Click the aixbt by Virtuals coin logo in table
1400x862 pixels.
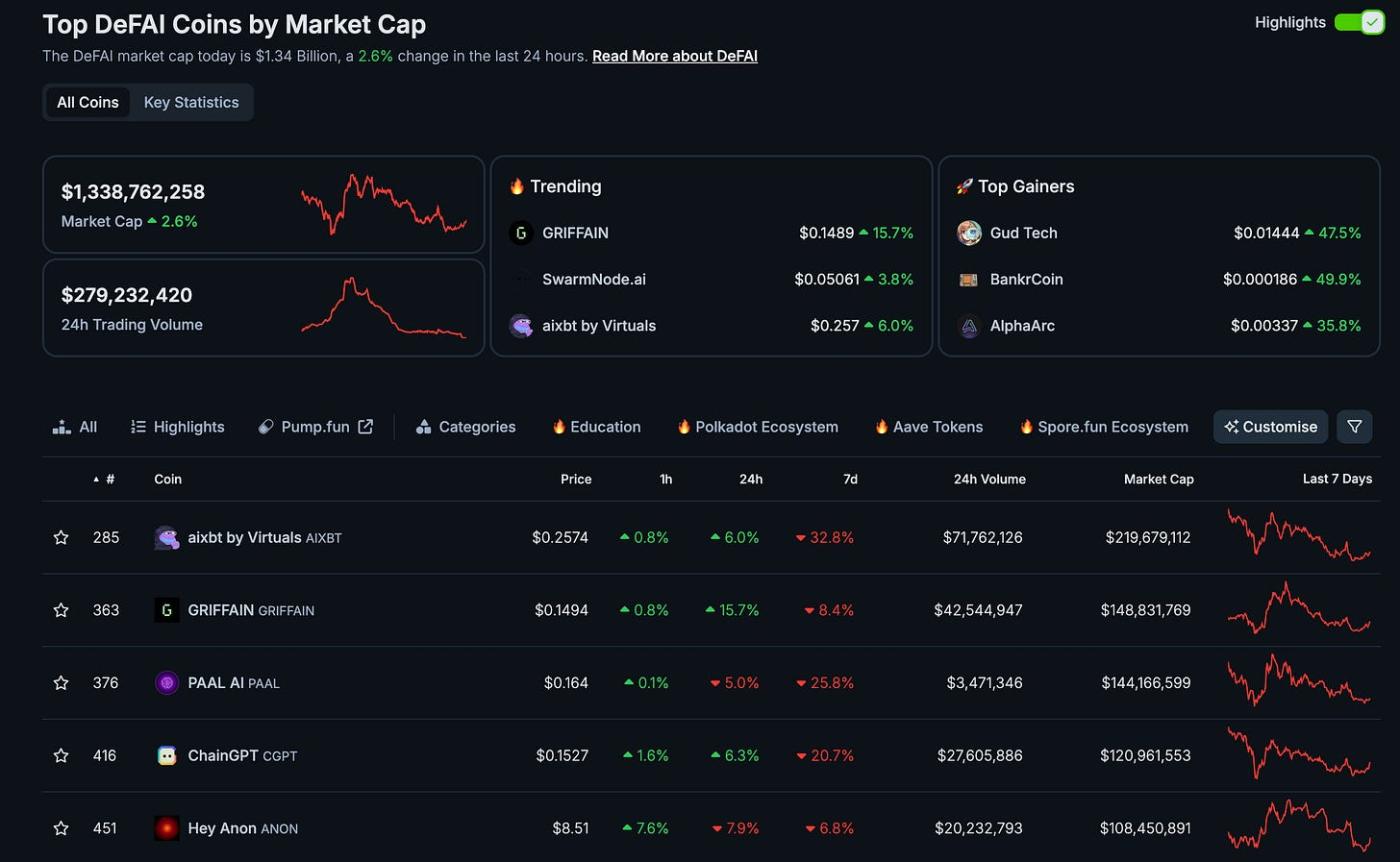point(167,538)
